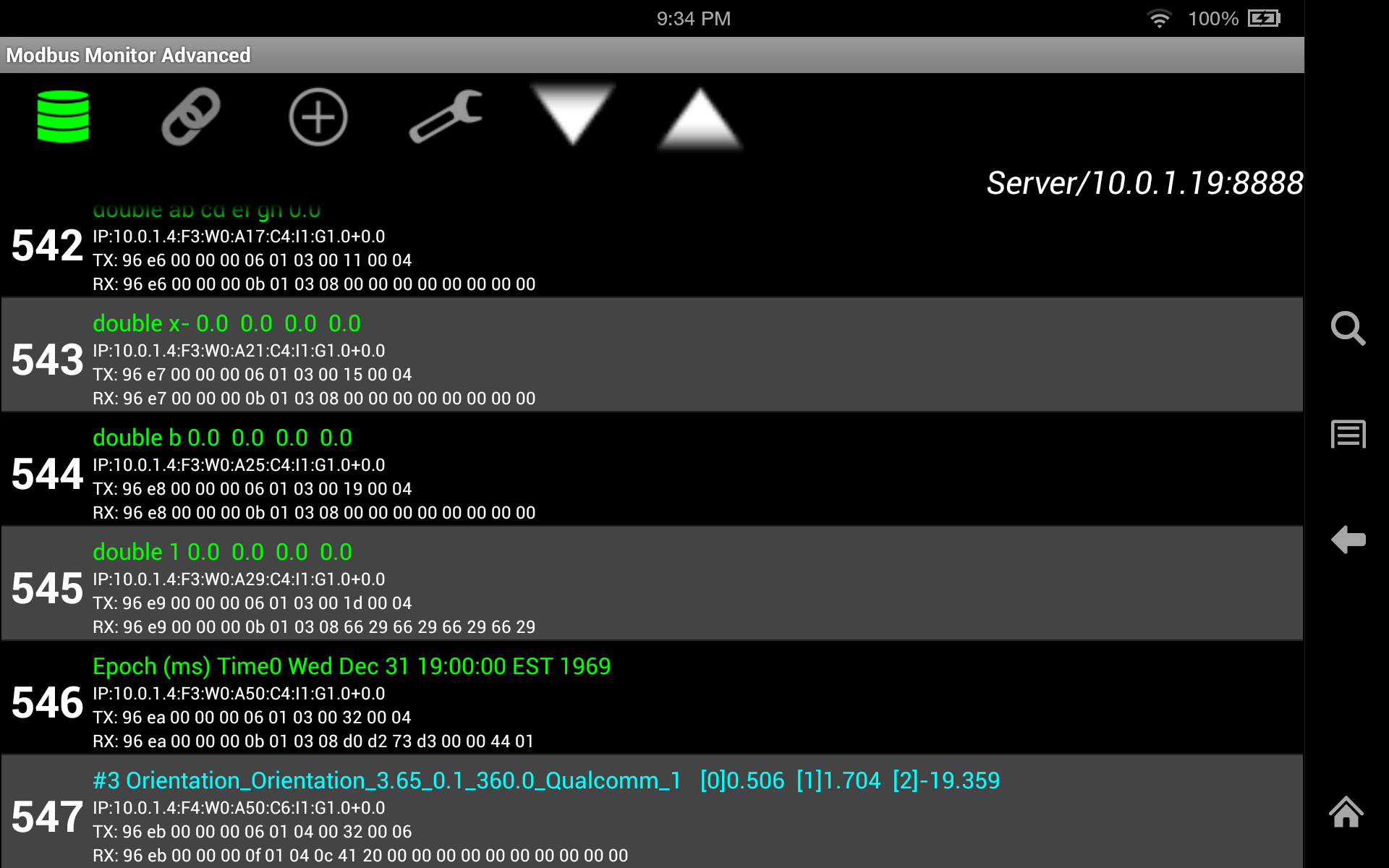Select the connection link icon
The image size is (1389, 868).
pyautogui.click(x=190, y=117)
